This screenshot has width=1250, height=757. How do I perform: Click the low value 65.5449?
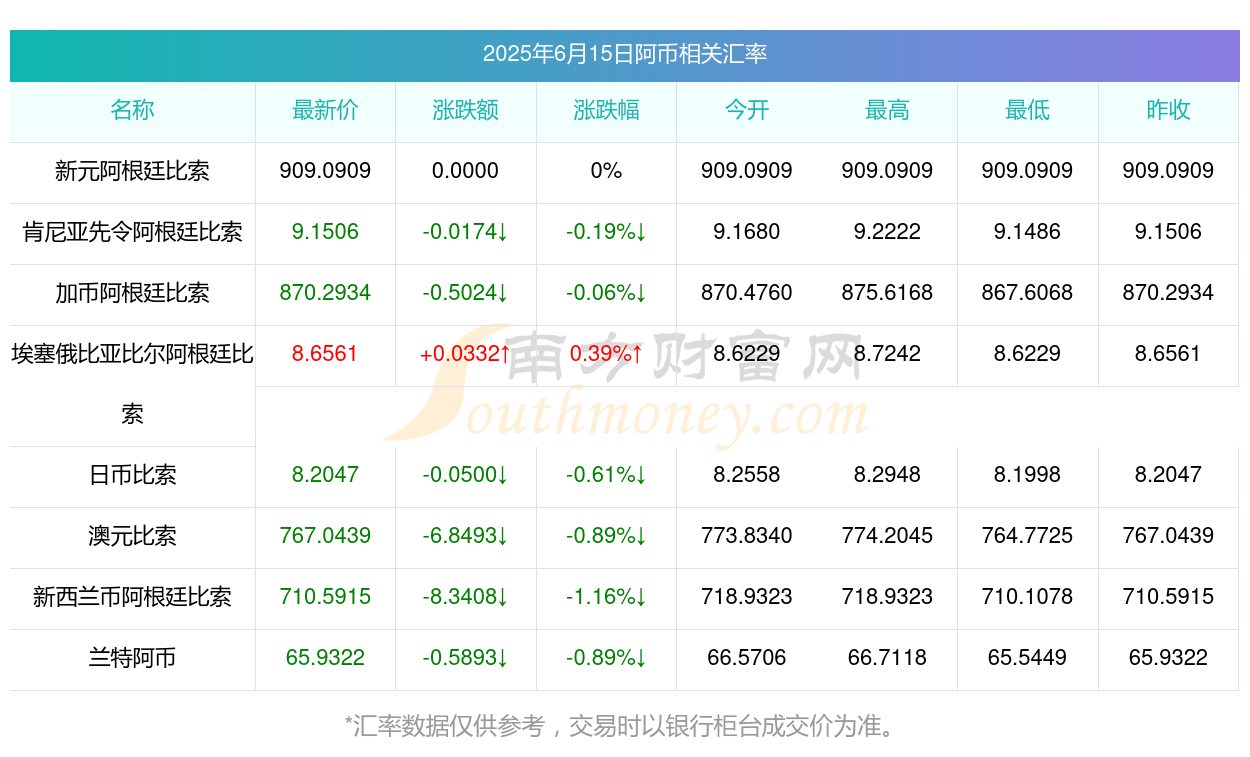click(1028, 658)
